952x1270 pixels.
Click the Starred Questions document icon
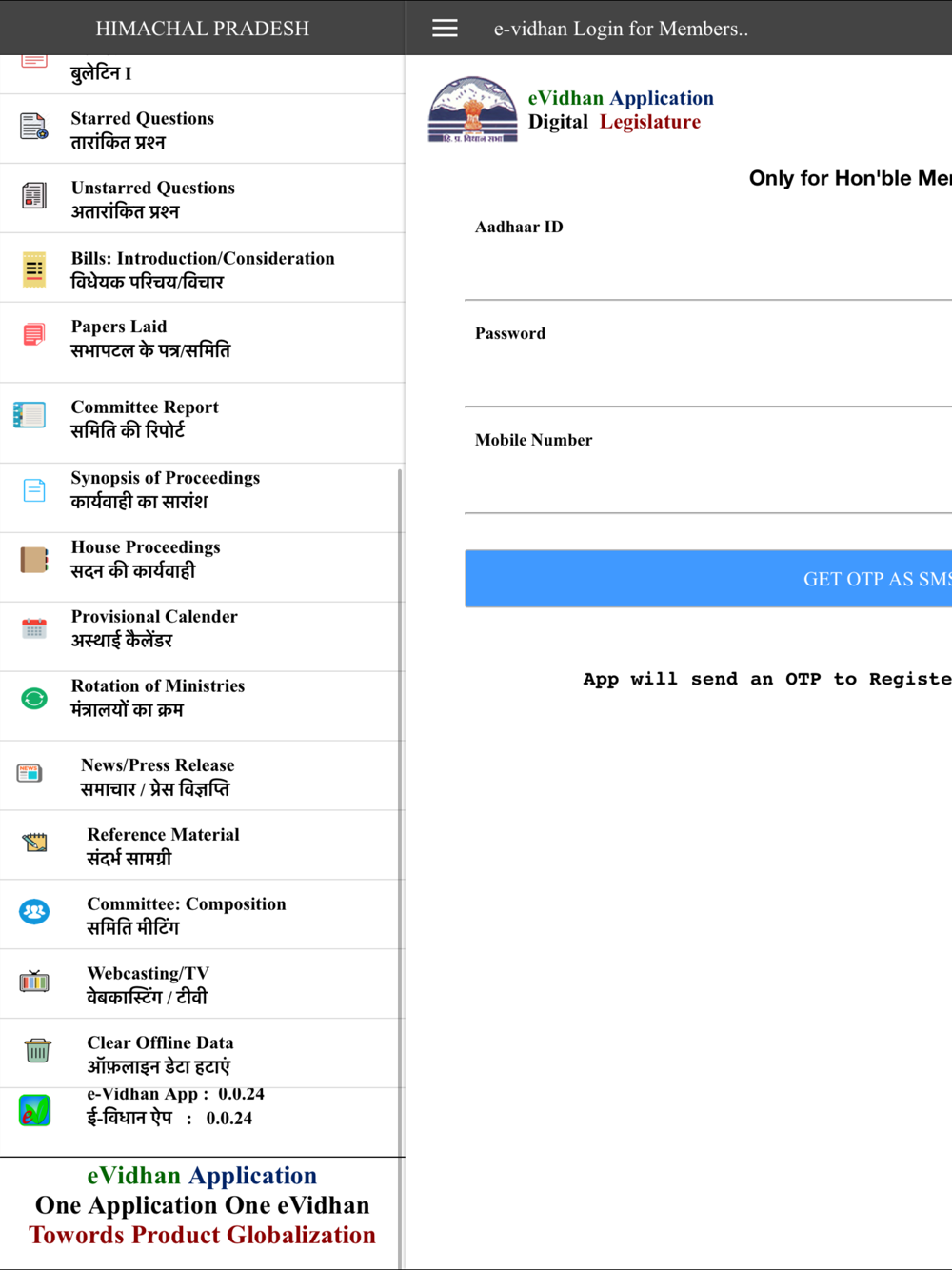pyautogui.click(x=34, y=127)
